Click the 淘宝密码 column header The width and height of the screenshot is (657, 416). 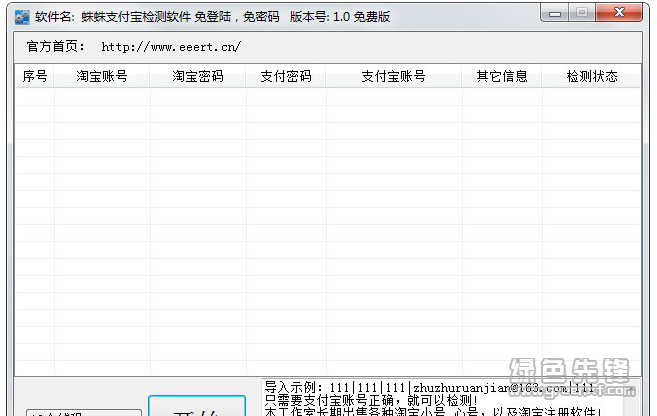(198, 77)
